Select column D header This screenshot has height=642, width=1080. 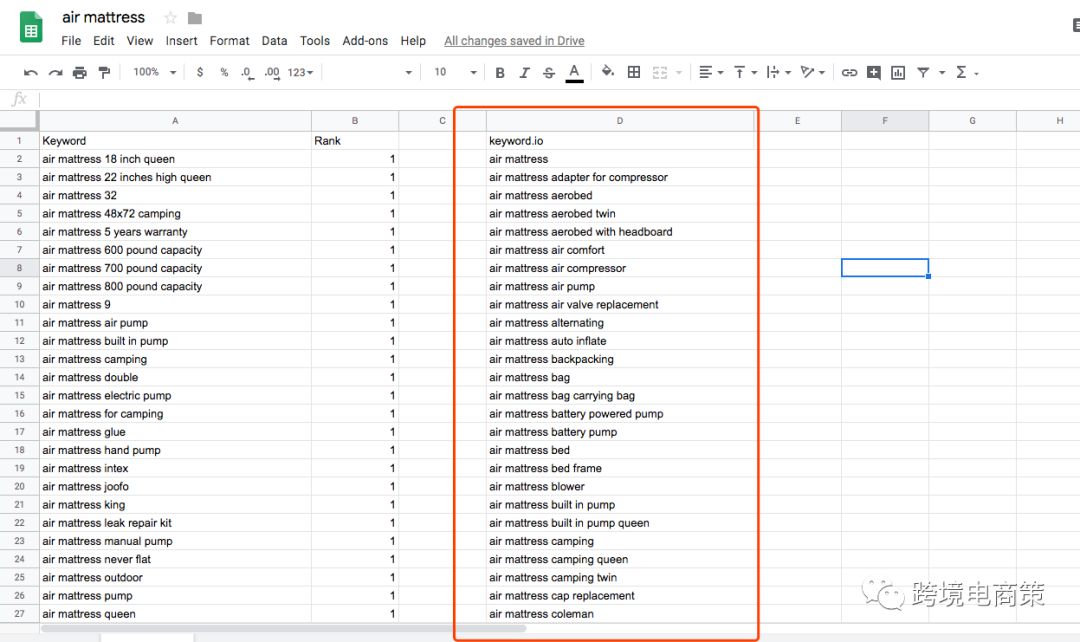[619, 121]
